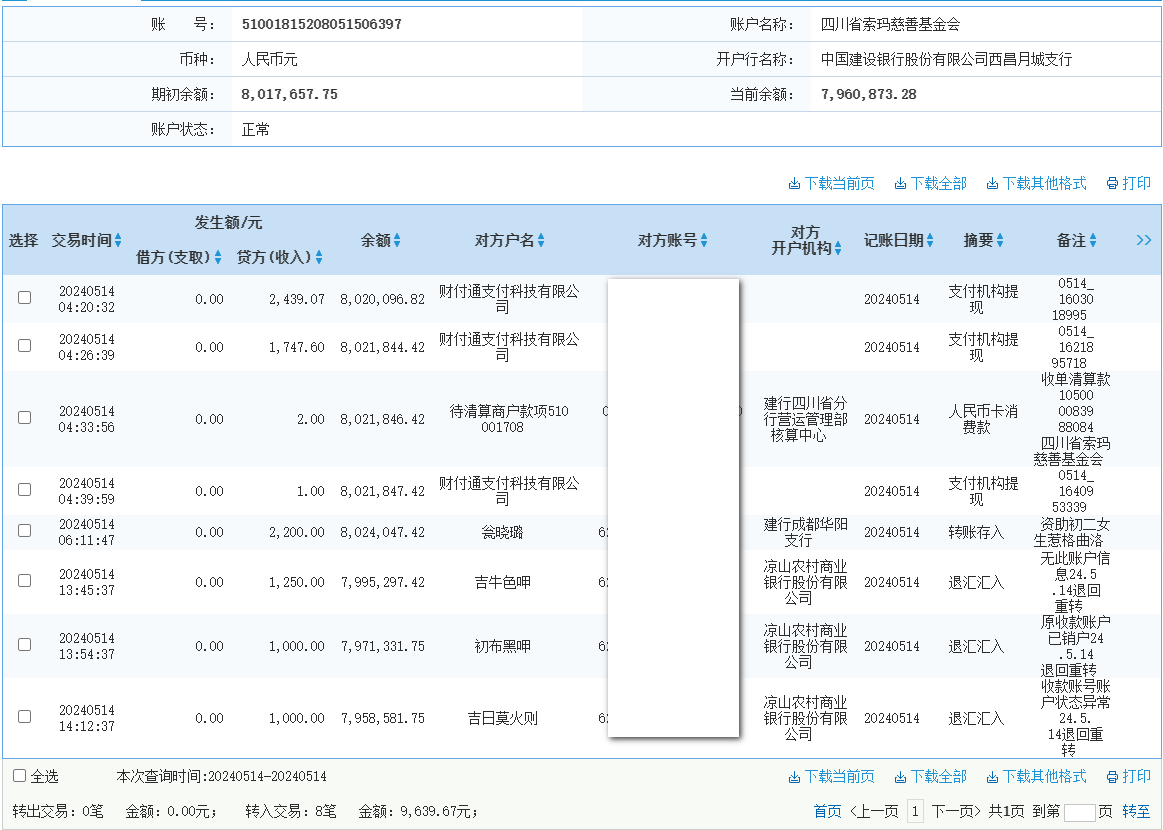Select the 04:20:32 transaction checkbox
Screen dimensions: 1163x830
(x=24, y=297)
